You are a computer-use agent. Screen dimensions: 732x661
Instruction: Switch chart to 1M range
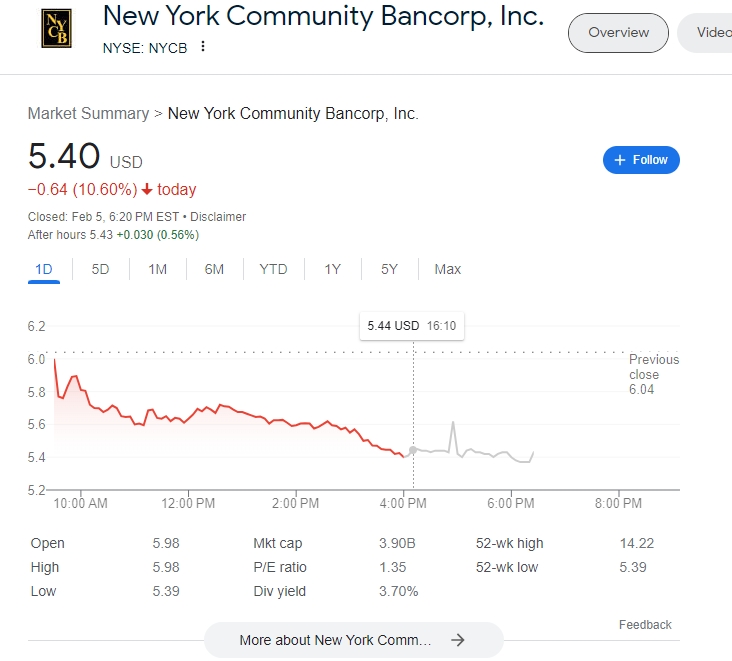pos(157,269)
